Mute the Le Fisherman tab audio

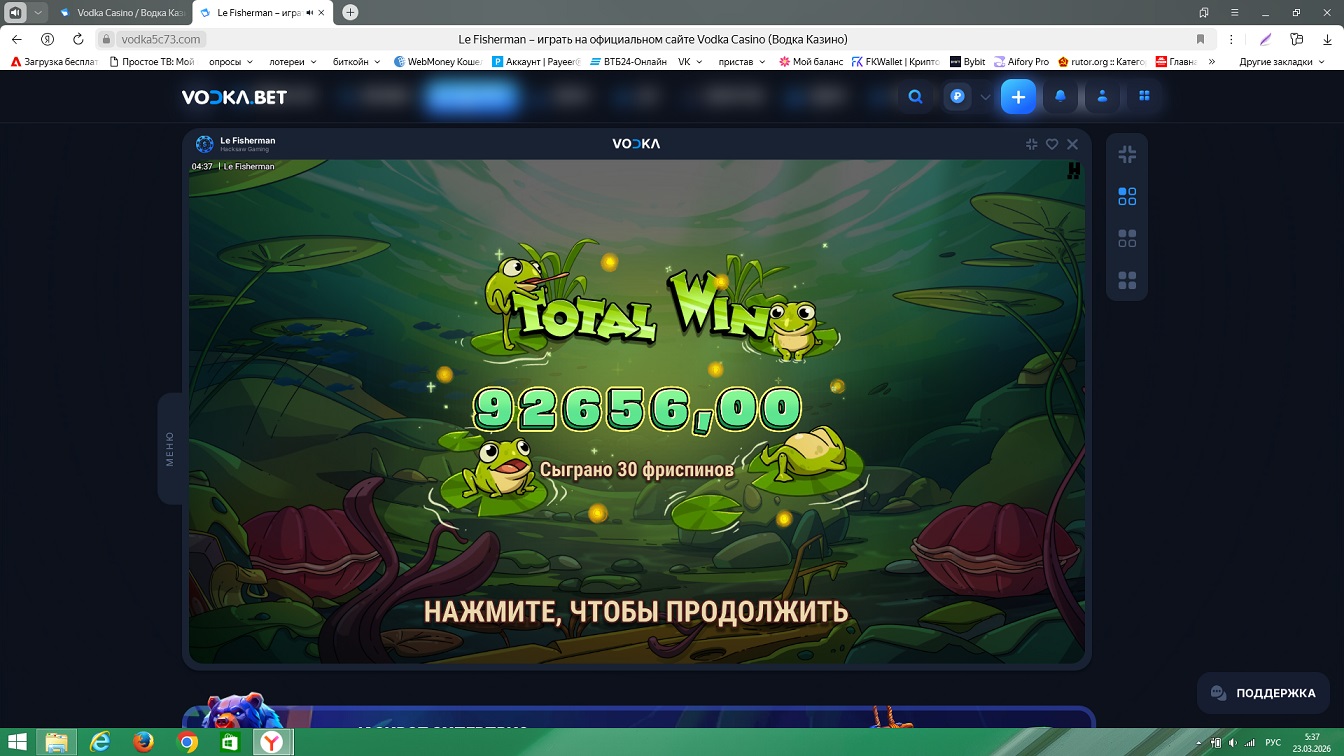coord(310,13)
